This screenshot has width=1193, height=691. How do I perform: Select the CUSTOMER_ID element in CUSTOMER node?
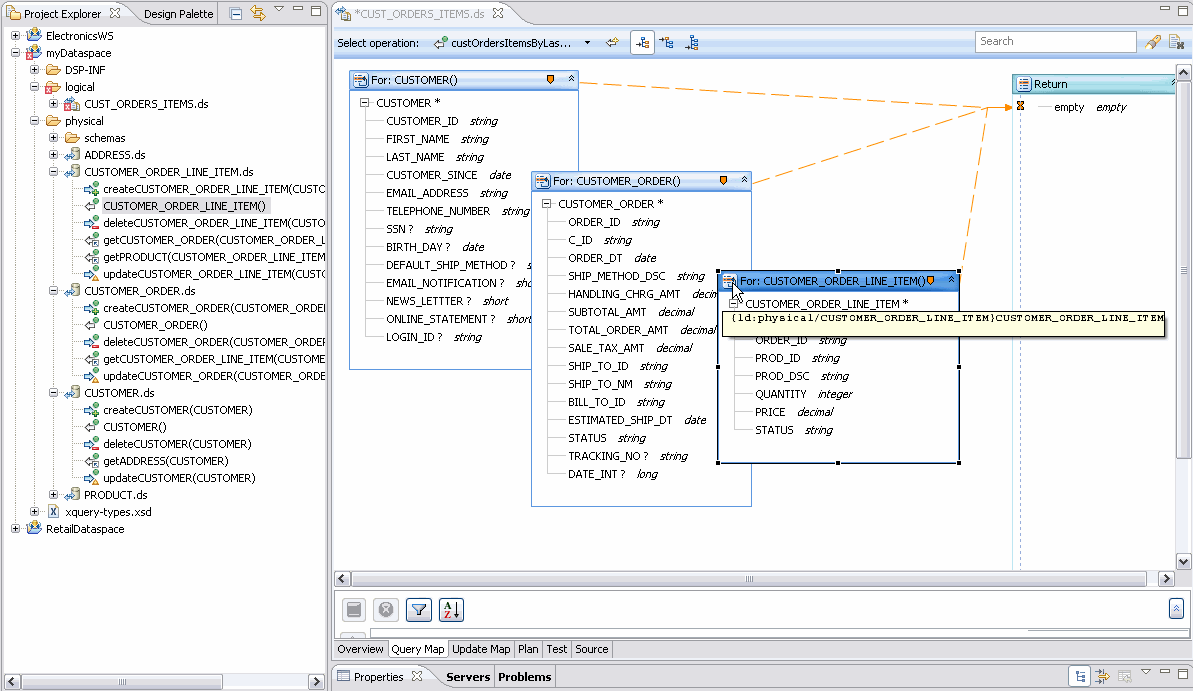point(422,121)
